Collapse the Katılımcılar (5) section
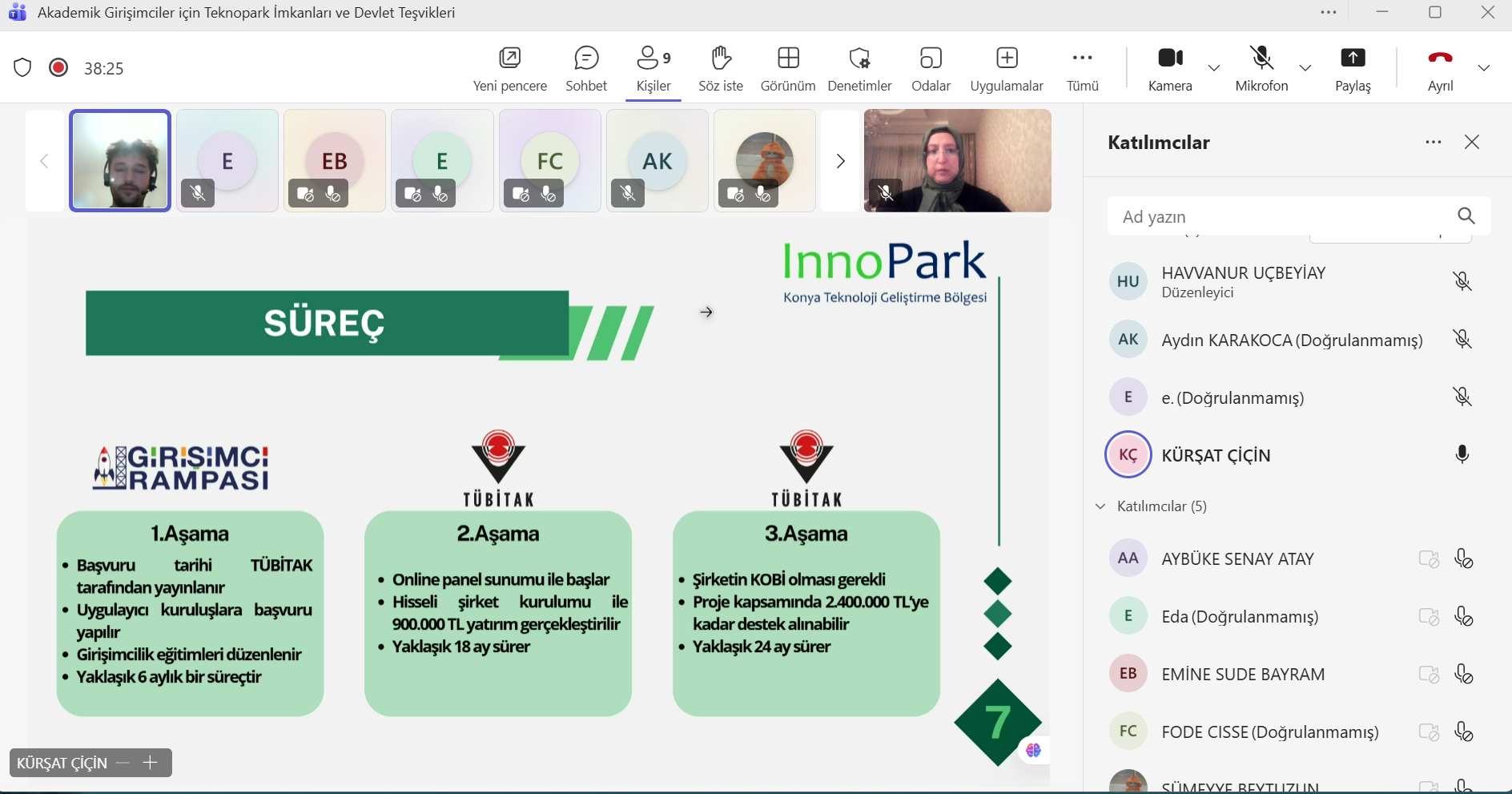The height and width of the screenshot is (794, 1512). pyautogui.click(x=1100, y=506)
